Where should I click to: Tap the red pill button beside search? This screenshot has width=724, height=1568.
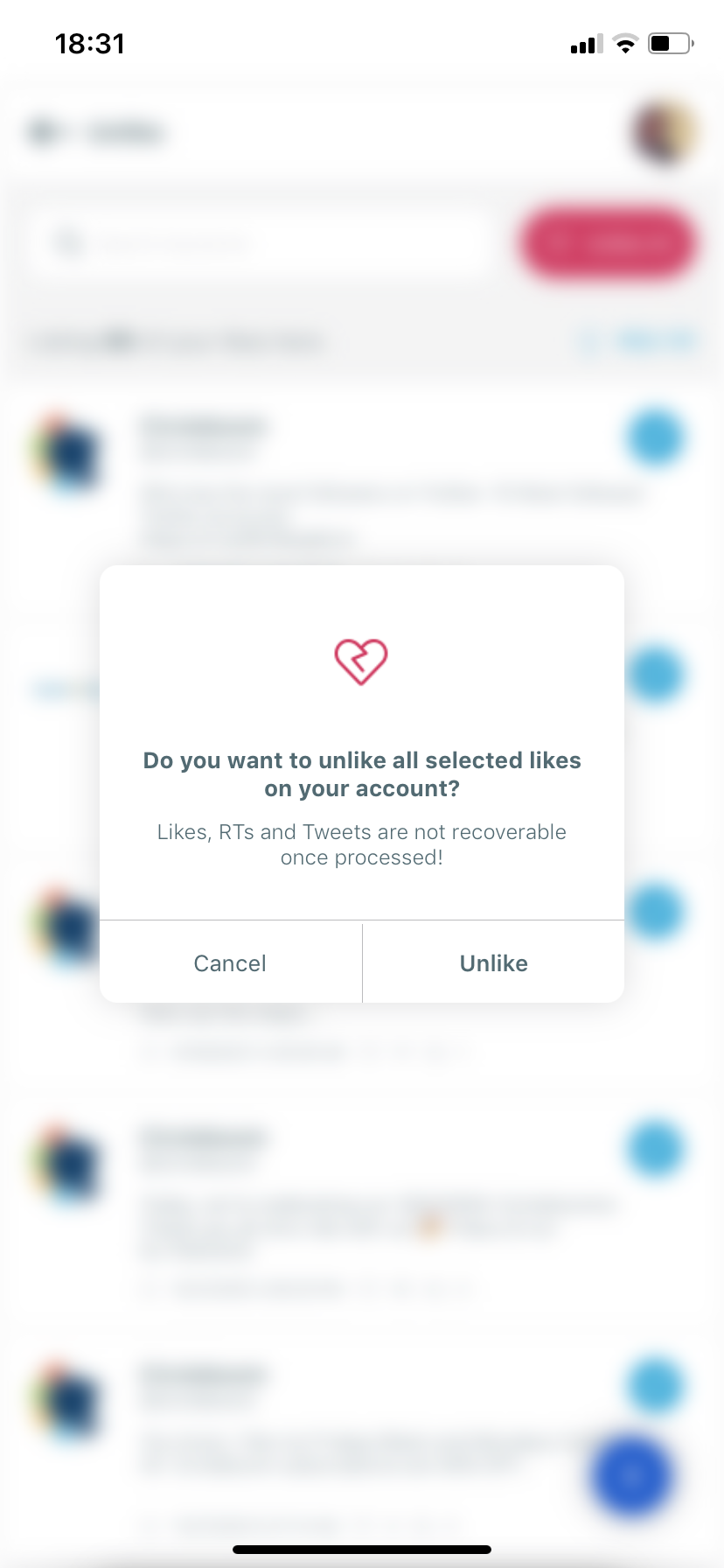(607, 243)
